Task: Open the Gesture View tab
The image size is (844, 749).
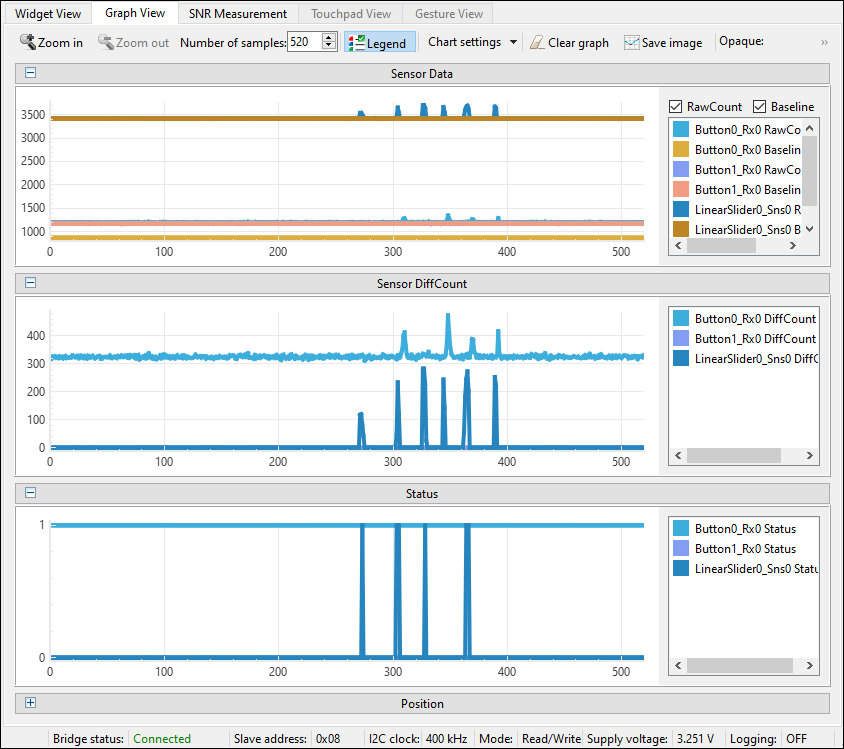Action: 449,13
